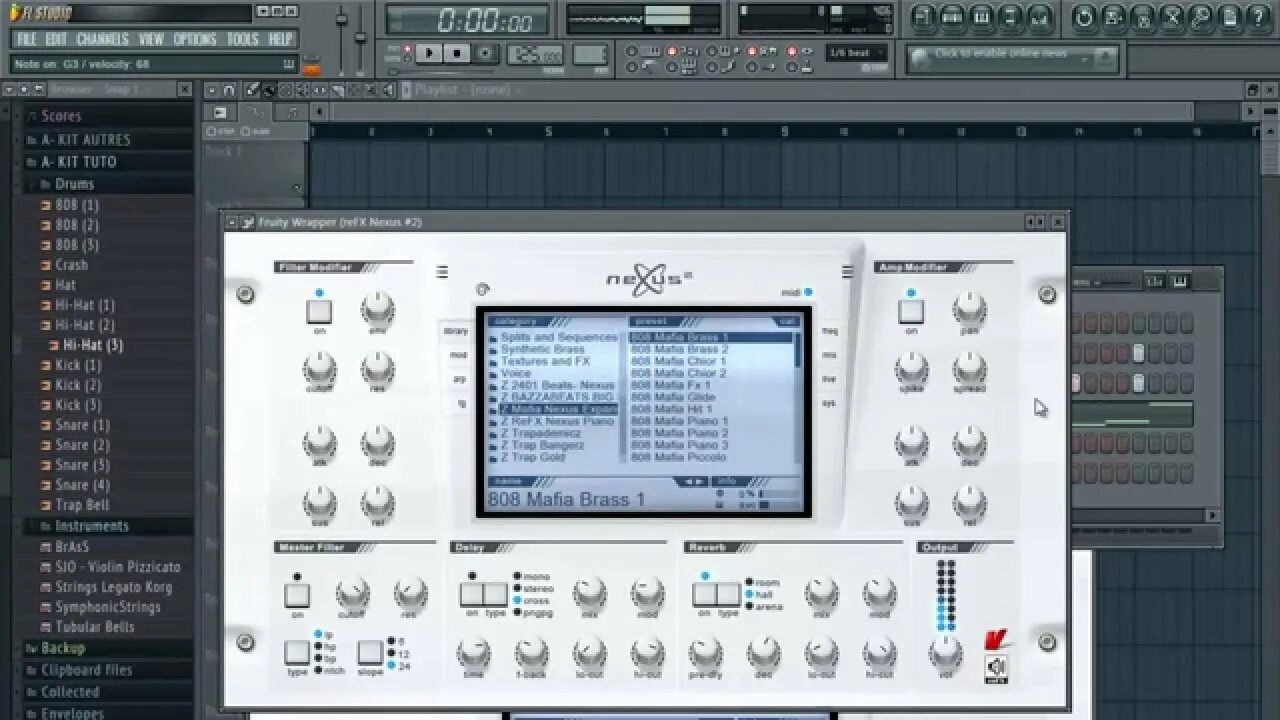Open the EDIT menu
Image resolution: width=1280 pixels, height=720 pixels.
click(x=56, y=39)
